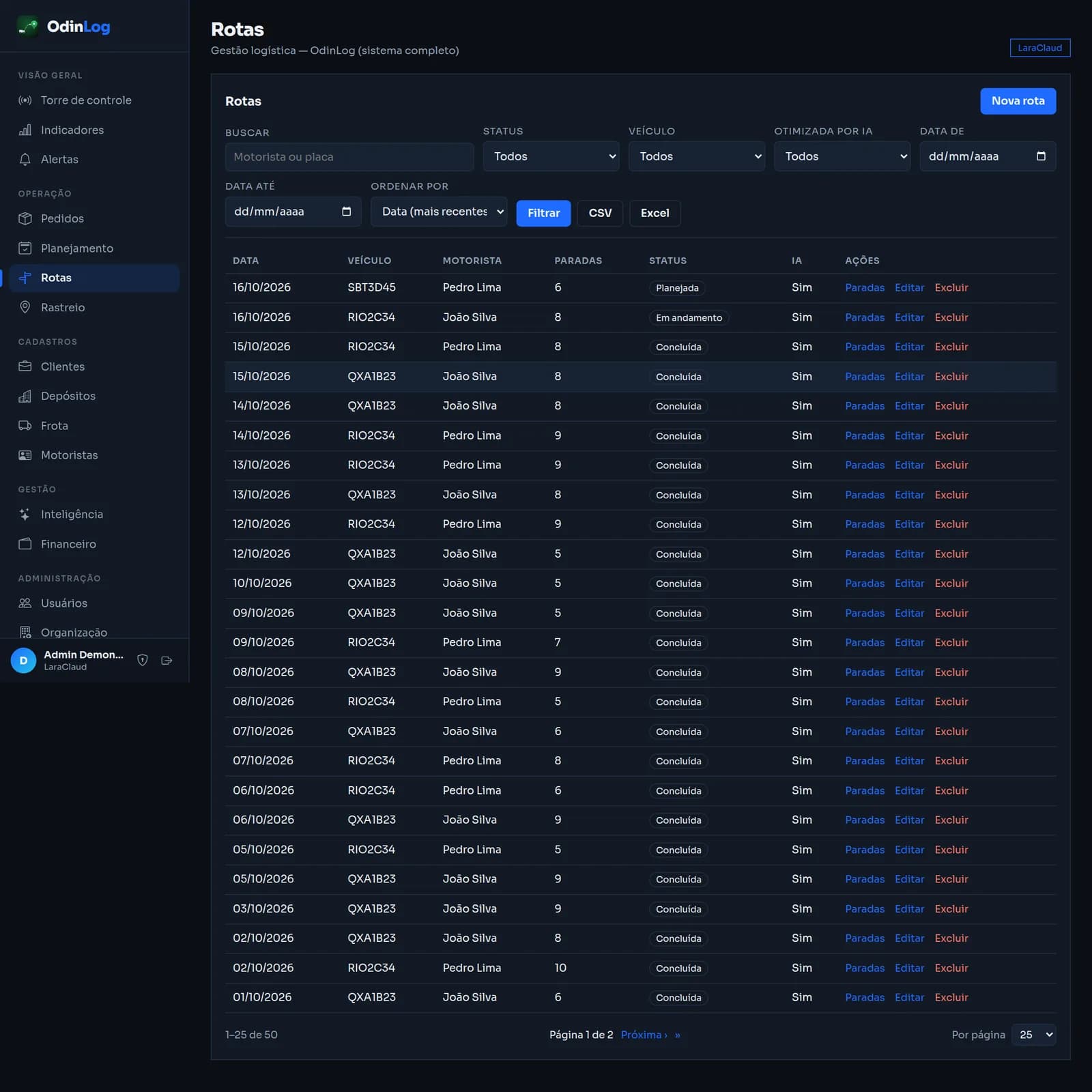Open Planejamento sidebar item
Viewport: 1092px width, 1092px height.
pos(94,248)
